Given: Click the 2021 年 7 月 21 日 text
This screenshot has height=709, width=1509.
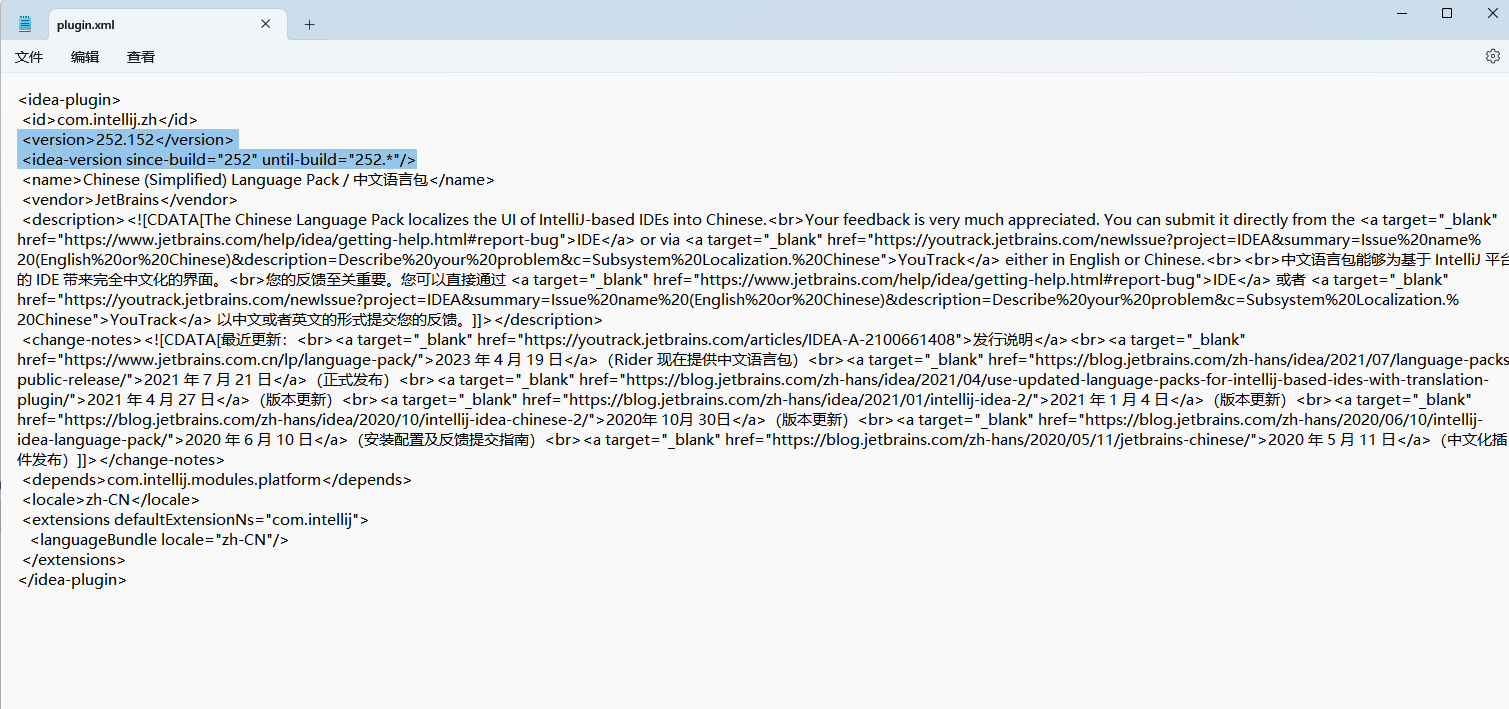Looking at the screenshot, I should (209, 380).
